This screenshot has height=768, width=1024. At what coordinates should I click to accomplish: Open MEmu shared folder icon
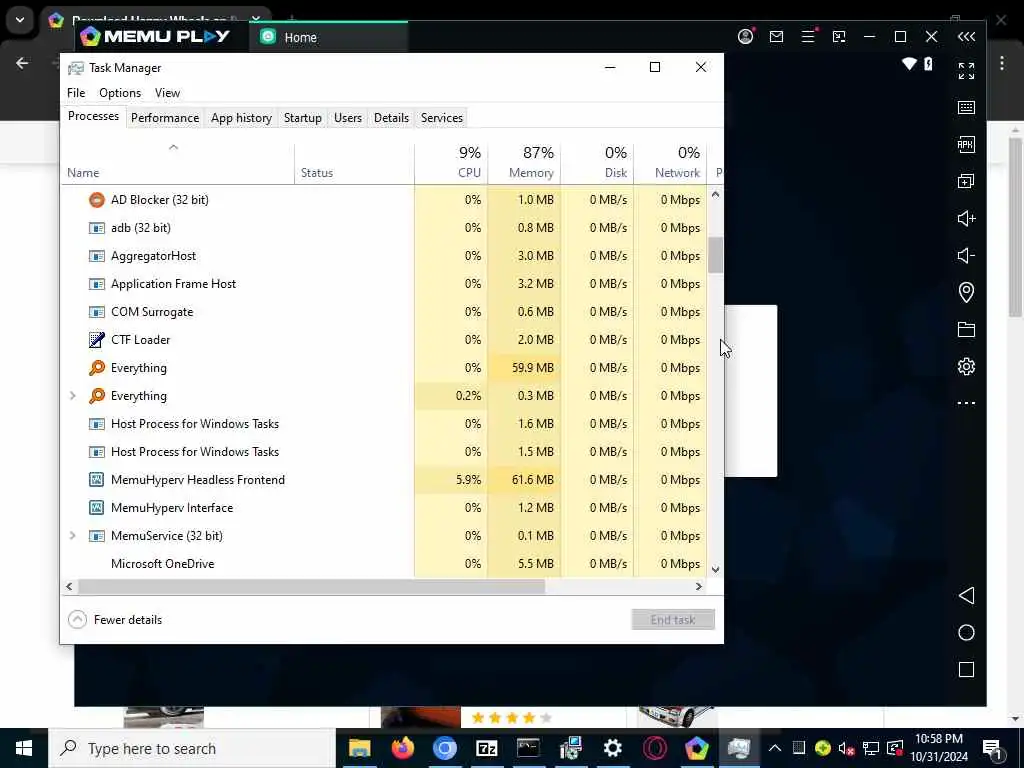[x=966, y=329]
